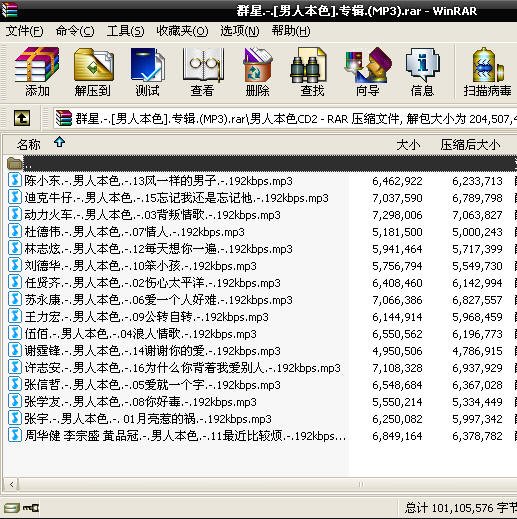
Task: Select file 苏永康 06爱一个人好难 mp3
Action: pos(158,300)
